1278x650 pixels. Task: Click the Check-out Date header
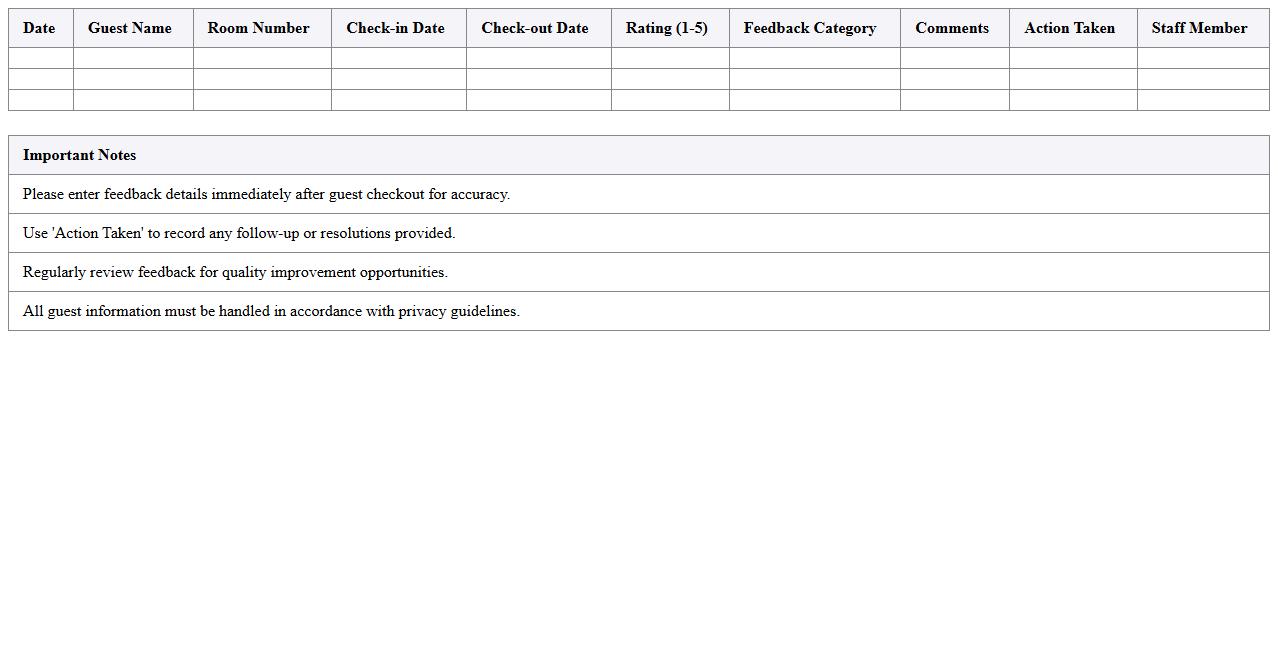pyautogui.click(x=535, y=28)
